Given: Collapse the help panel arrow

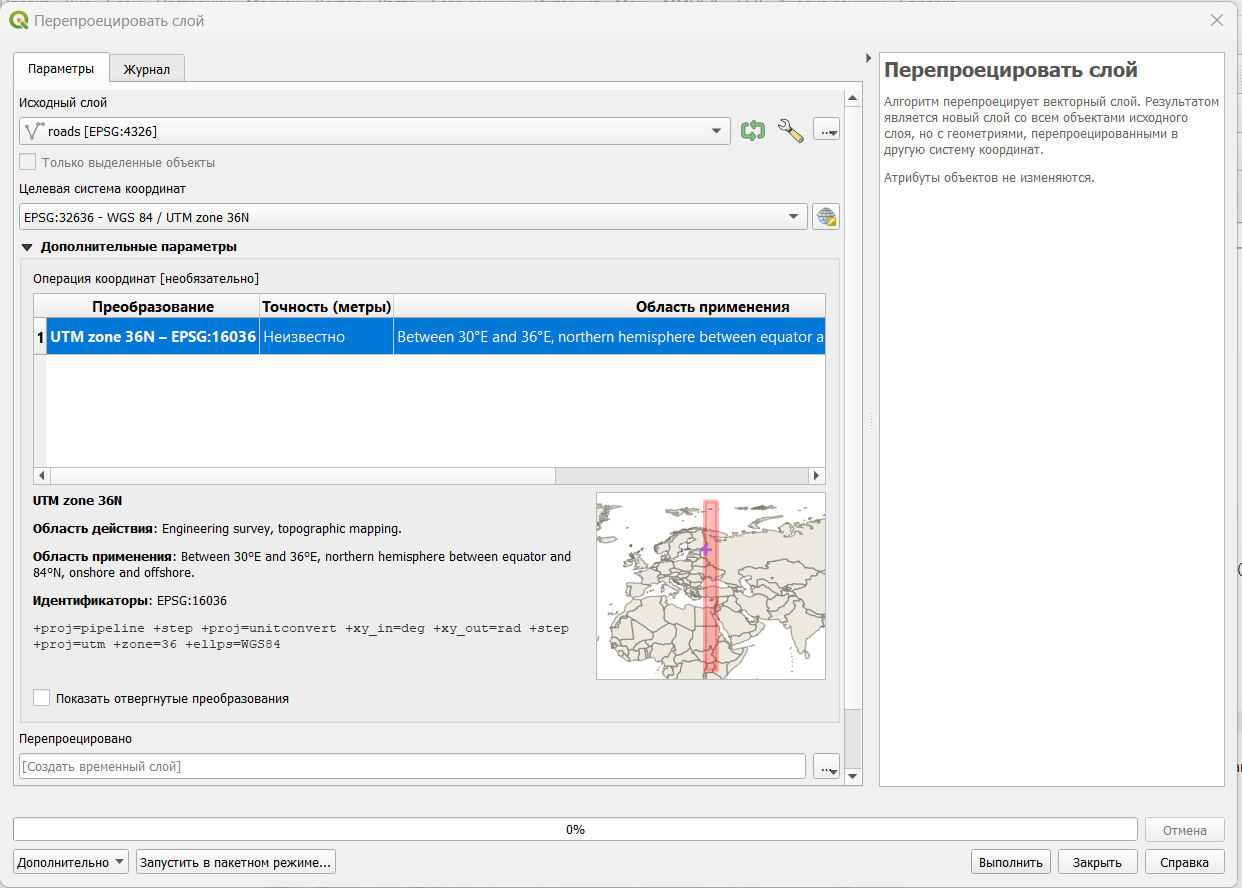Looking at the screenshot, I should point(868,58).
